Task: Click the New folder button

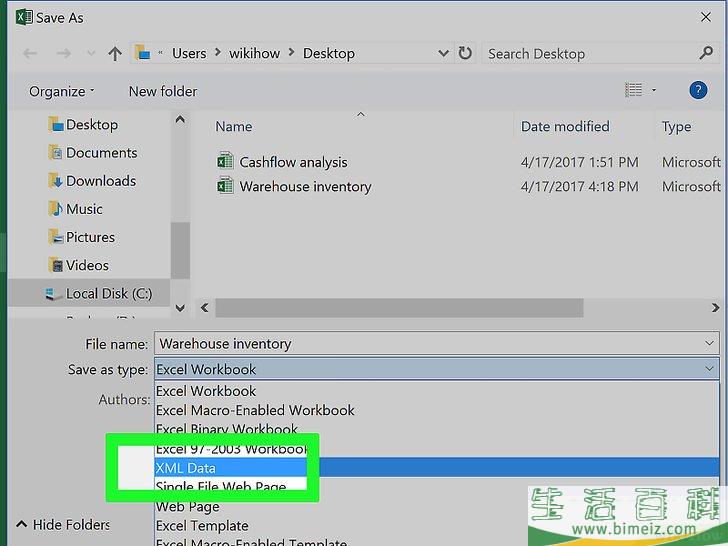Action: (x=163, y=91)
